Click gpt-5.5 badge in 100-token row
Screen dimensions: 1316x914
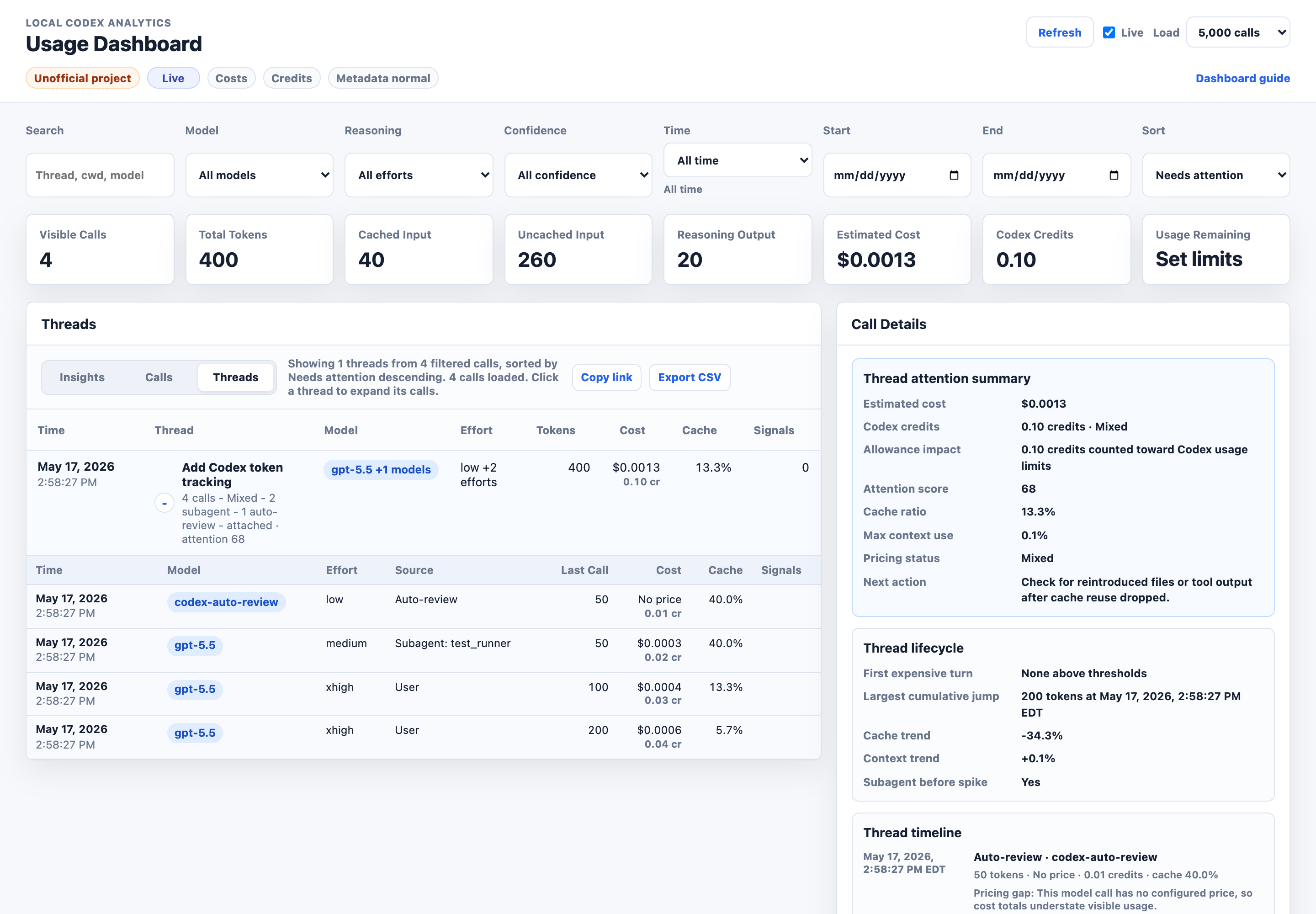point(195,690)
